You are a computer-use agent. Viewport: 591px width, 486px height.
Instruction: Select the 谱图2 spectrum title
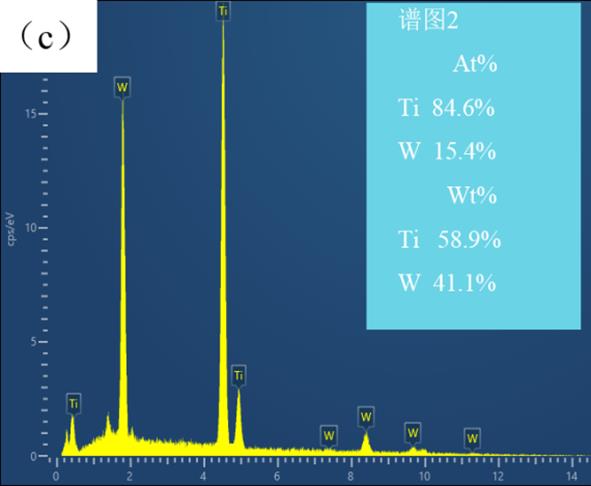(x=429, y=20)
